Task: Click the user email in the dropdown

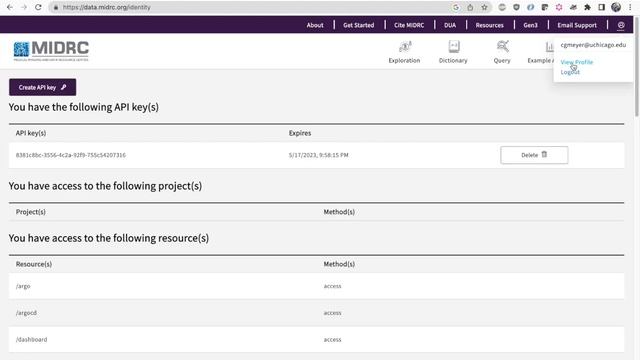Action: coord(593,45)
